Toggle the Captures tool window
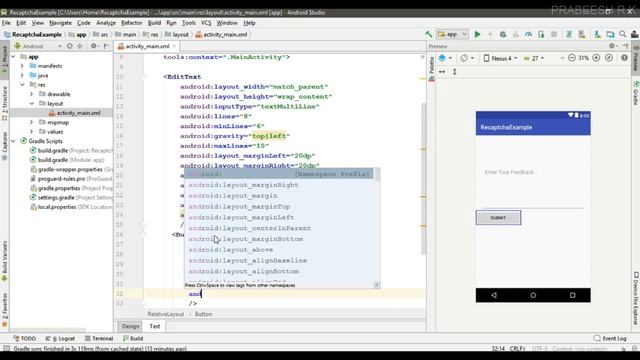Screen dimensions: 640x360 4,145
